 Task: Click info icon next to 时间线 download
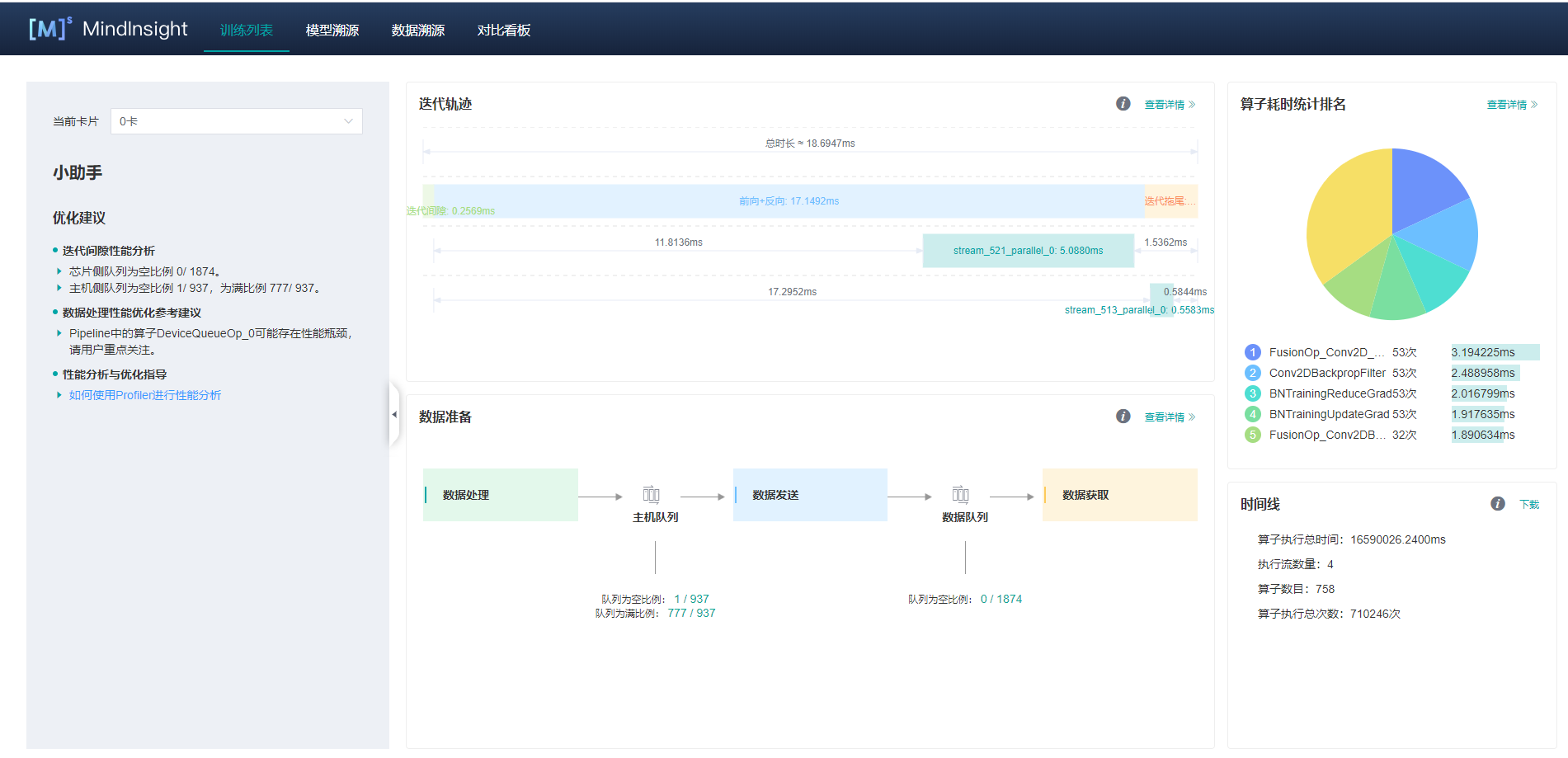(1498, 504)
